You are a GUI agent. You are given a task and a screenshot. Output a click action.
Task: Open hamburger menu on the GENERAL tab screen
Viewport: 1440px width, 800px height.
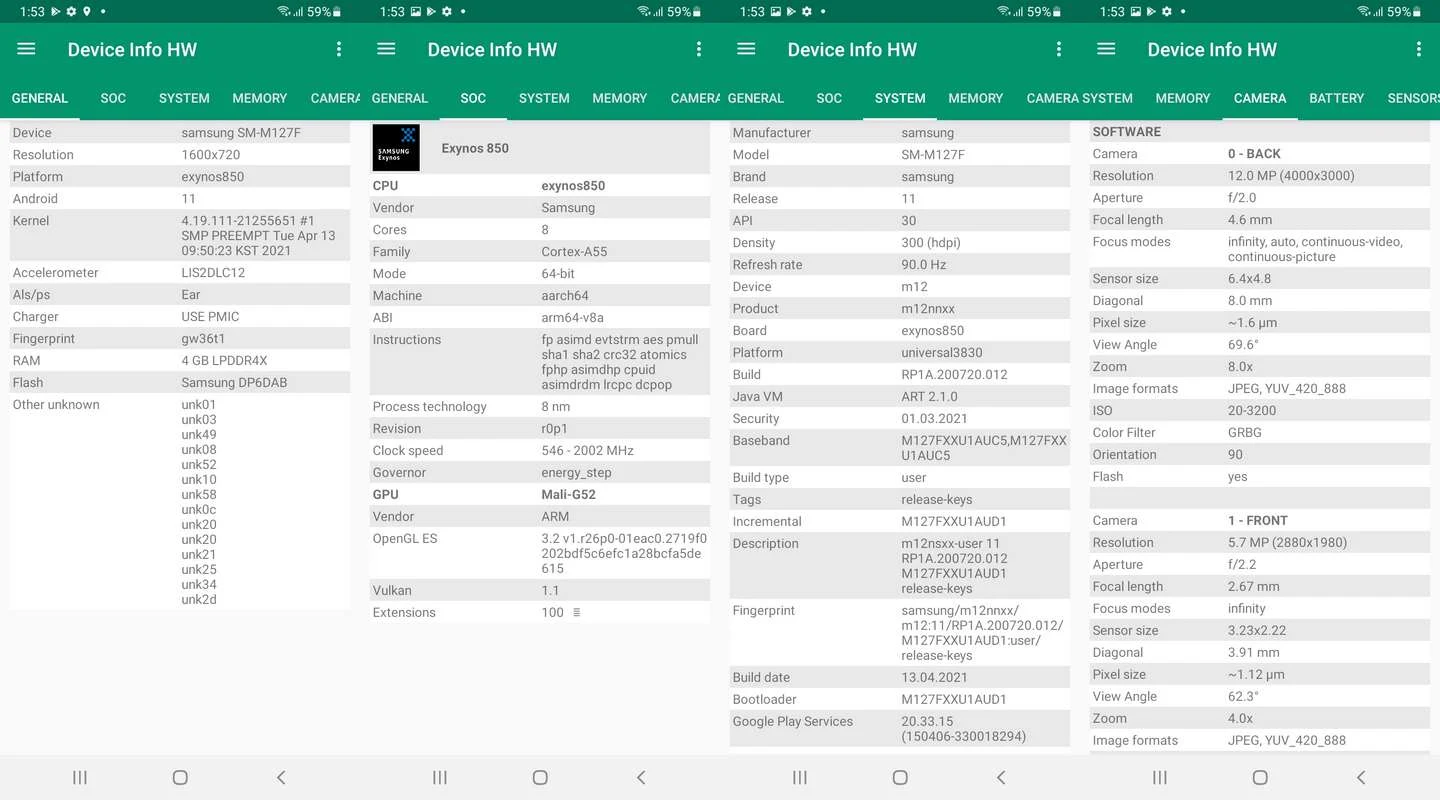26,49
